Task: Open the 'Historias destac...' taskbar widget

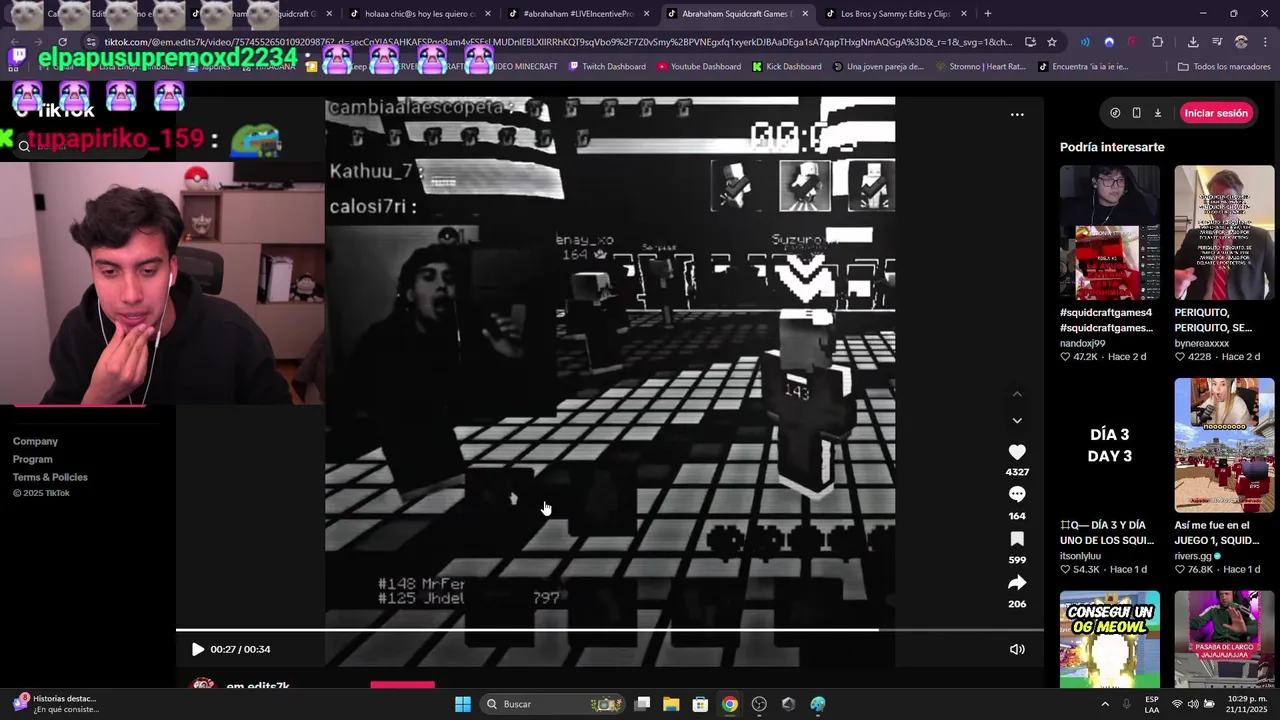Action: click(x=55, y=704)
